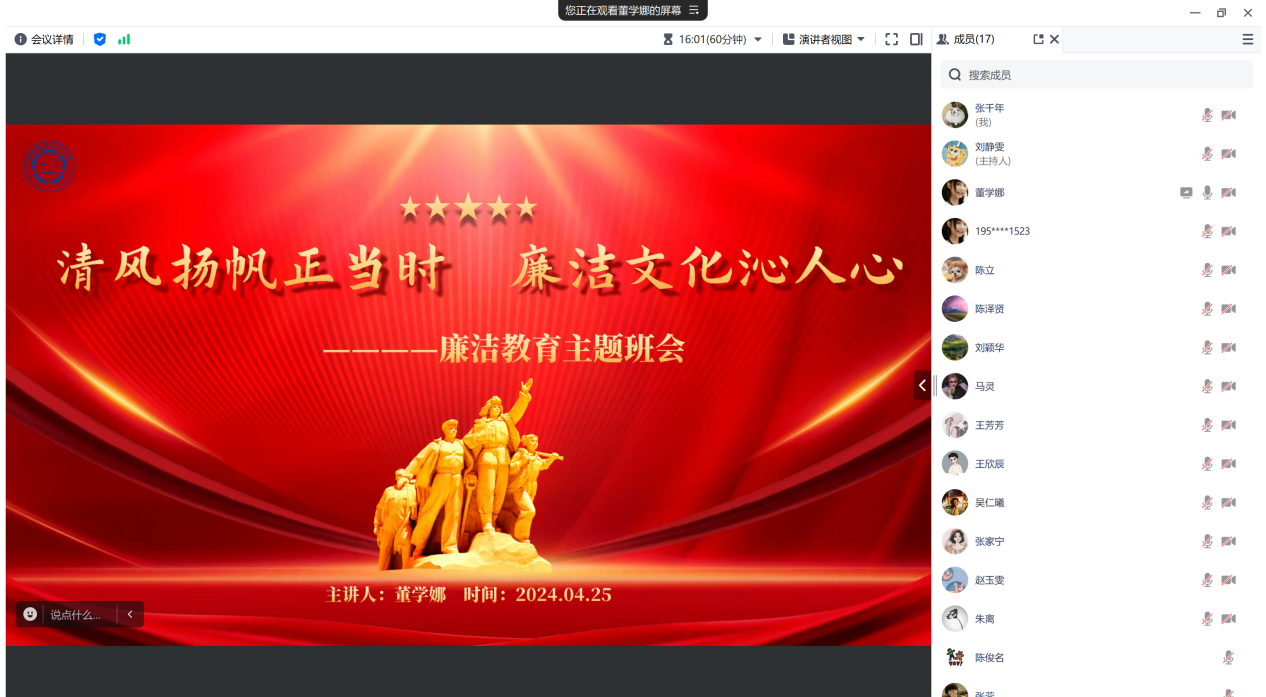Click 张千年 microphone muted icon
This screenshot has width=1266, height=697.
1207,115
